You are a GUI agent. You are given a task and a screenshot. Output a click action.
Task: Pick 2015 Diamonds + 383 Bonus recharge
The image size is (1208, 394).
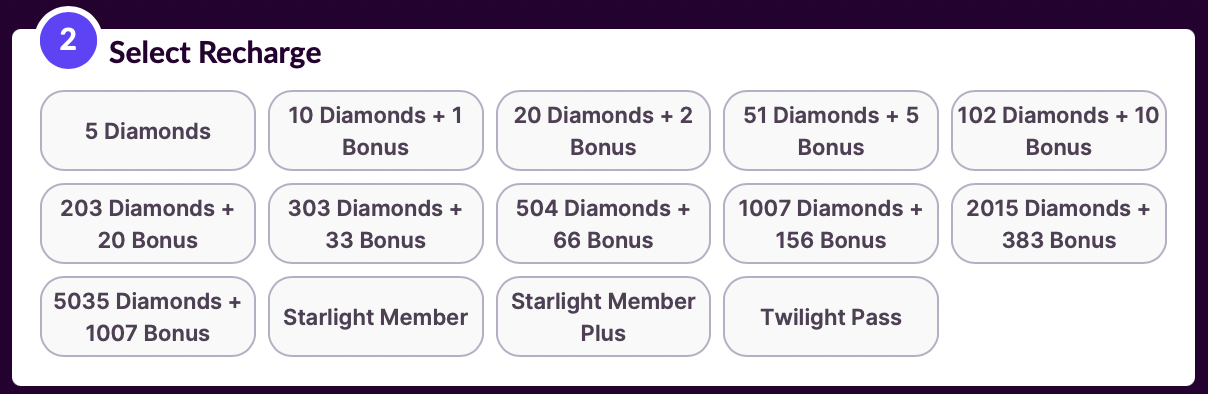click(x=1059, y=224)
